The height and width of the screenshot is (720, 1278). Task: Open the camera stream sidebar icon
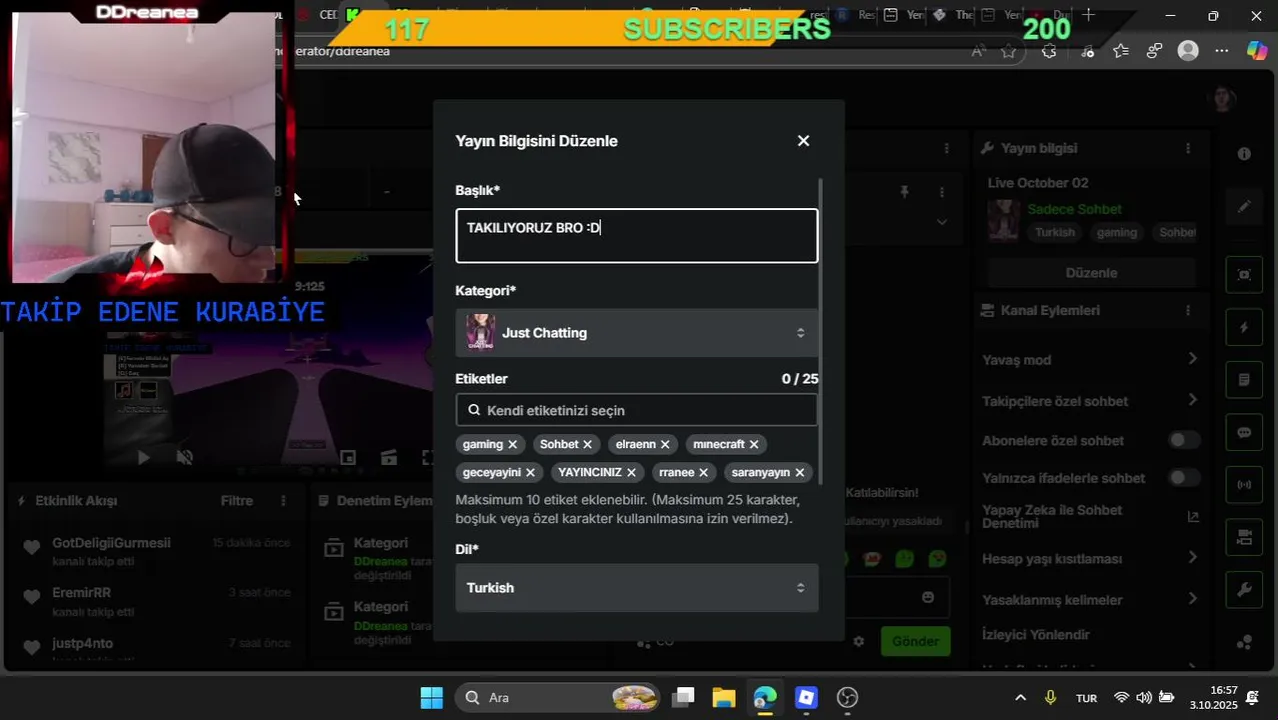pos(1244,538)
